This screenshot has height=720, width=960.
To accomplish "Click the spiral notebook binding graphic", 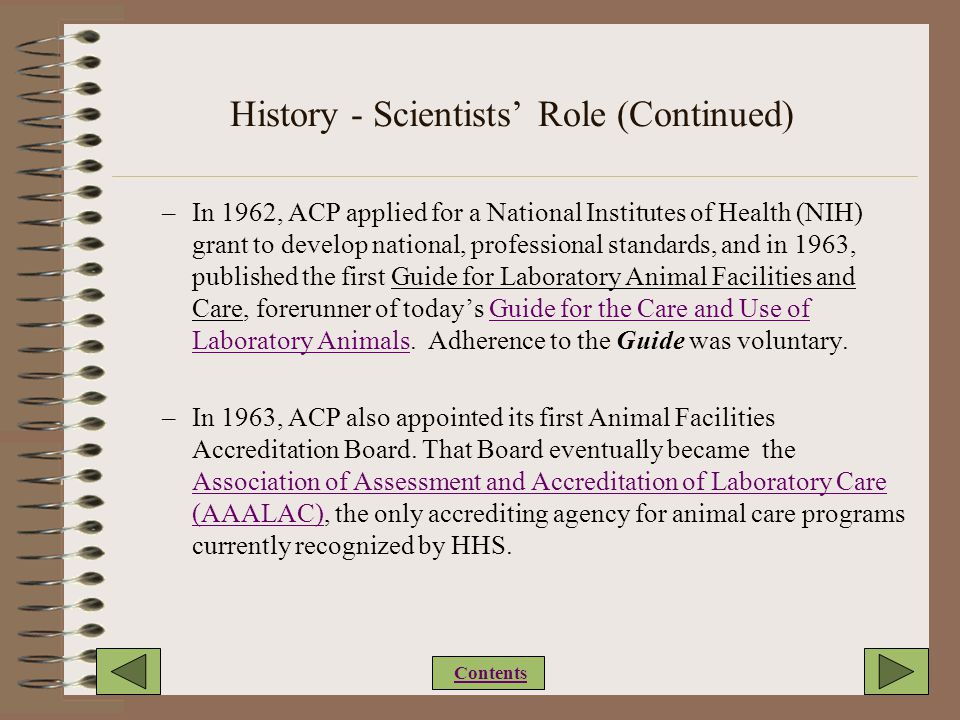I will click(59, 360).
